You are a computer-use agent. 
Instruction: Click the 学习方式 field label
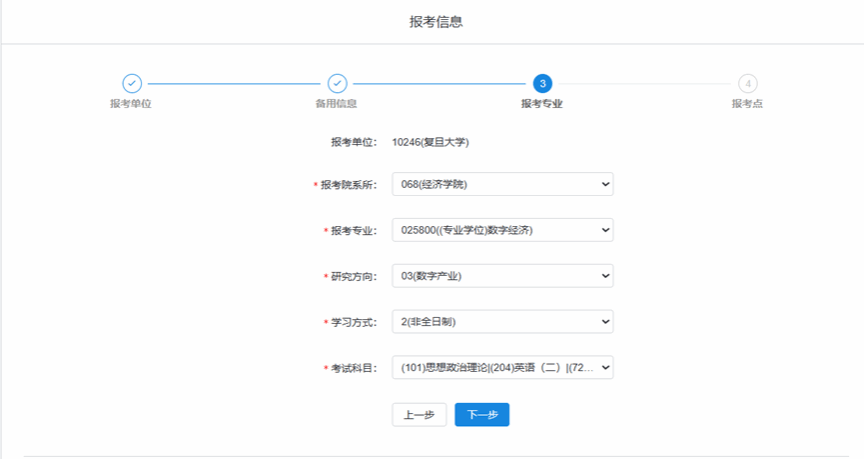(x=353, y=323)
